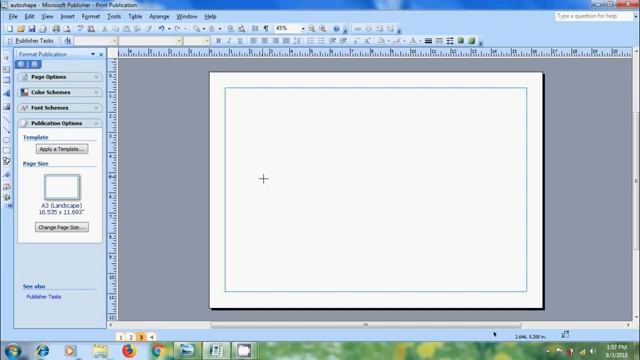Screen dimensions: 640x360
Task: Open the zoom percentage dropdown showing 45%
Action: [303, 29]
